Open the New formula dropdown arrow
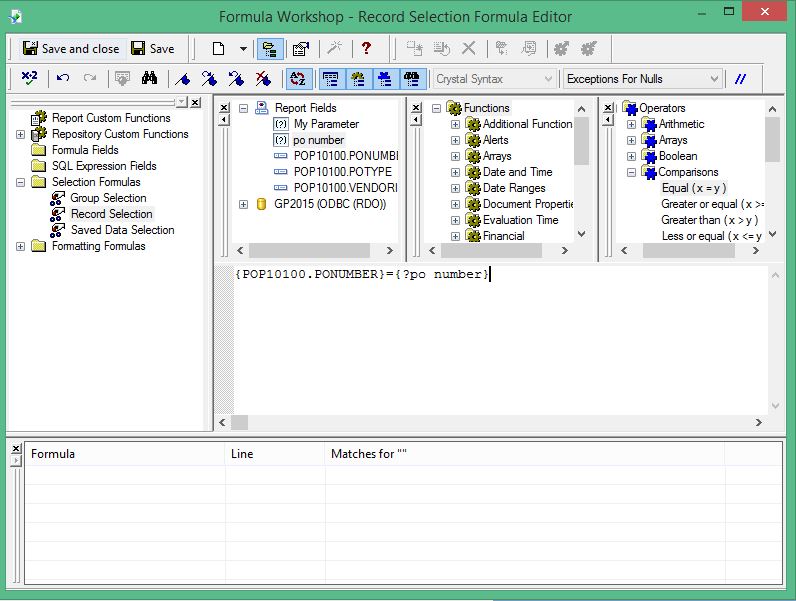The image size is (796, 601). pos(243,49)
